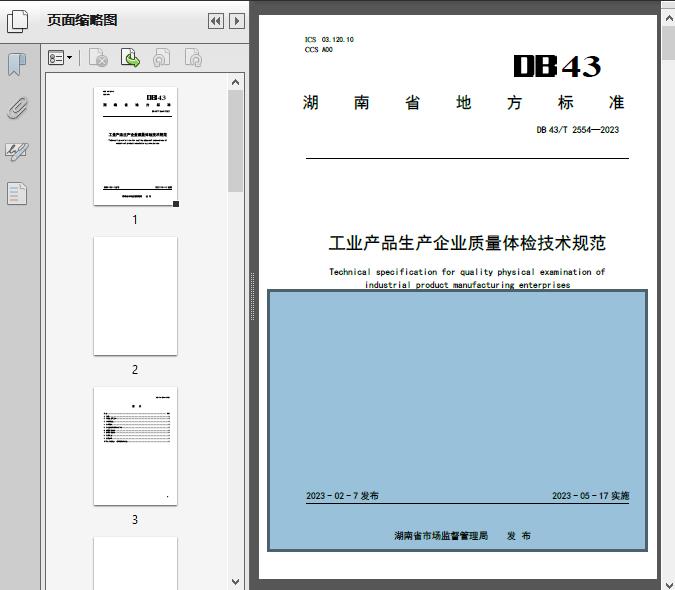Viewport: 675px width, 590px height.
Task: Open the attachments paperclip panel
Action: tap(18, 108)
